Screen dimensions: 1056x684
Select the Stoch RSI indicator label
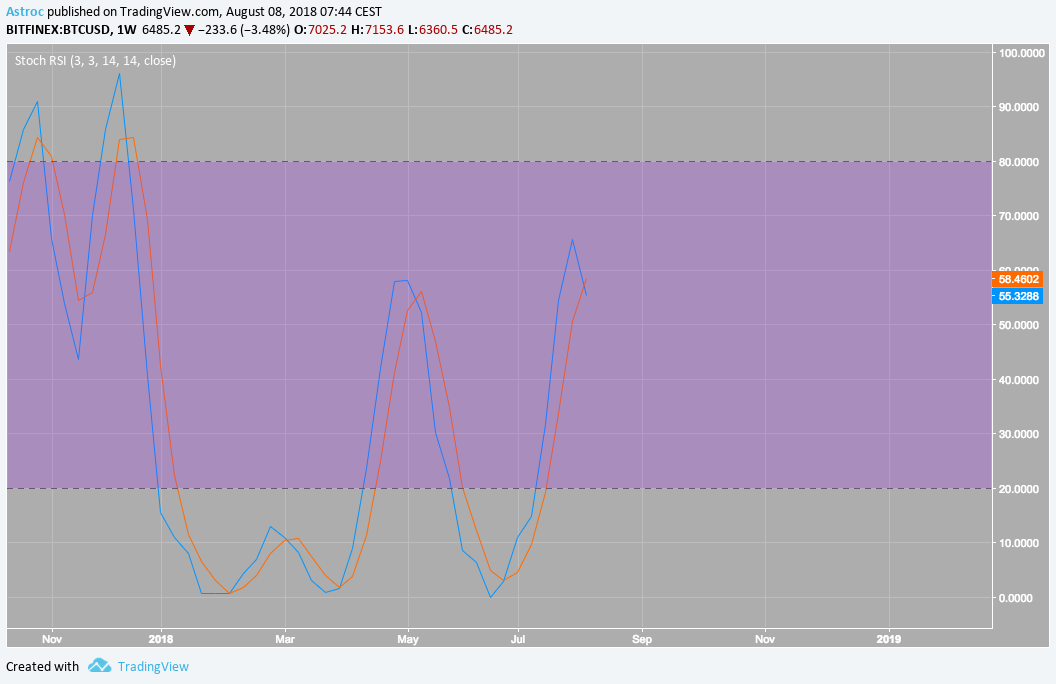tap(95, 61)
